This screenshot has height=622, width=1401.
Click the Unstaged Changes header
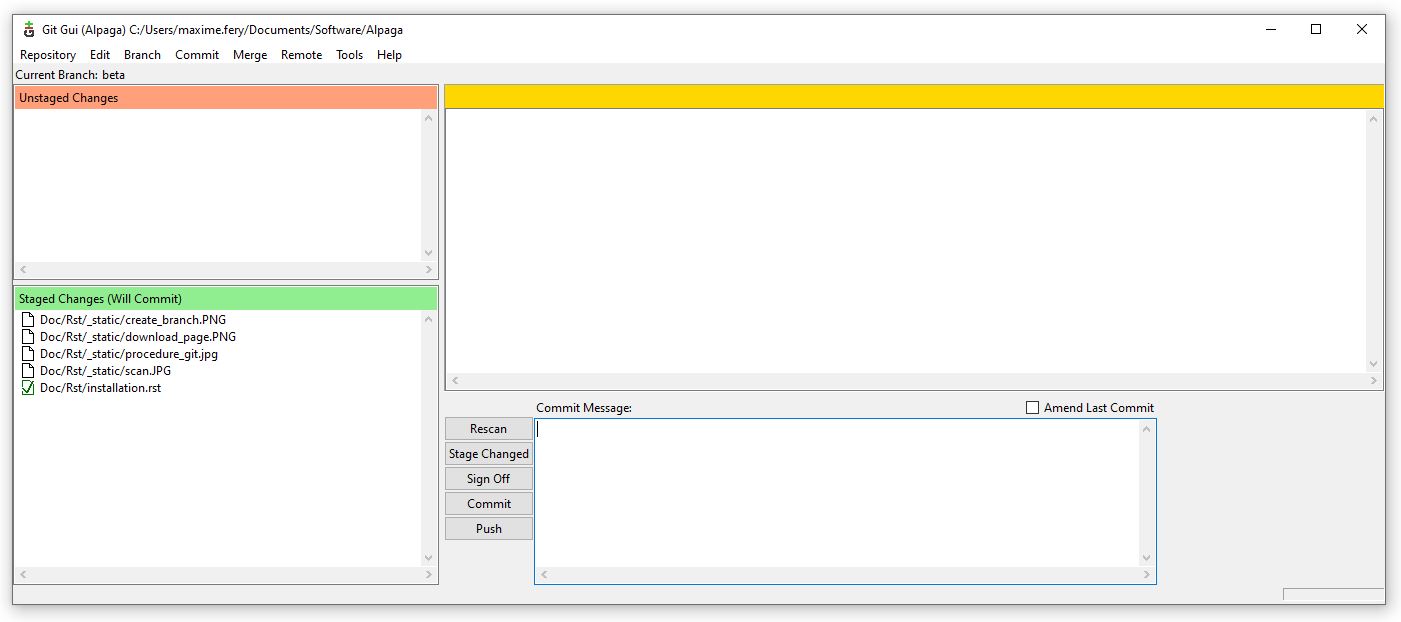click(226, 98)
